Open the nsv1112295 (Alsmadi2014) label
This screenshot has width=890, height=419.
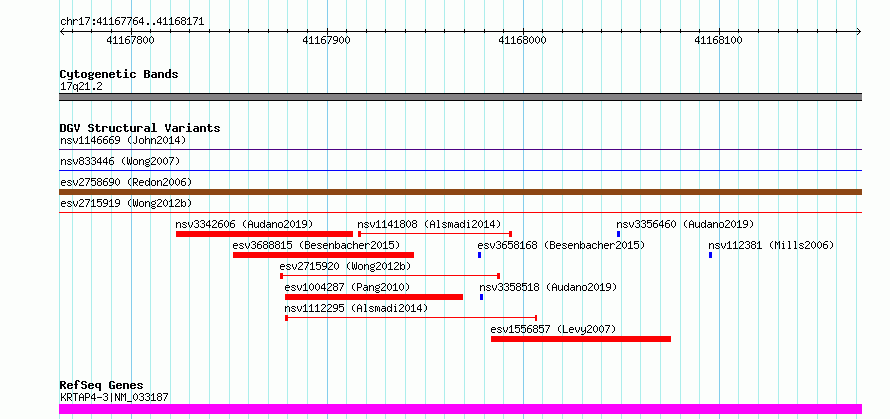[x=356, y=308]
